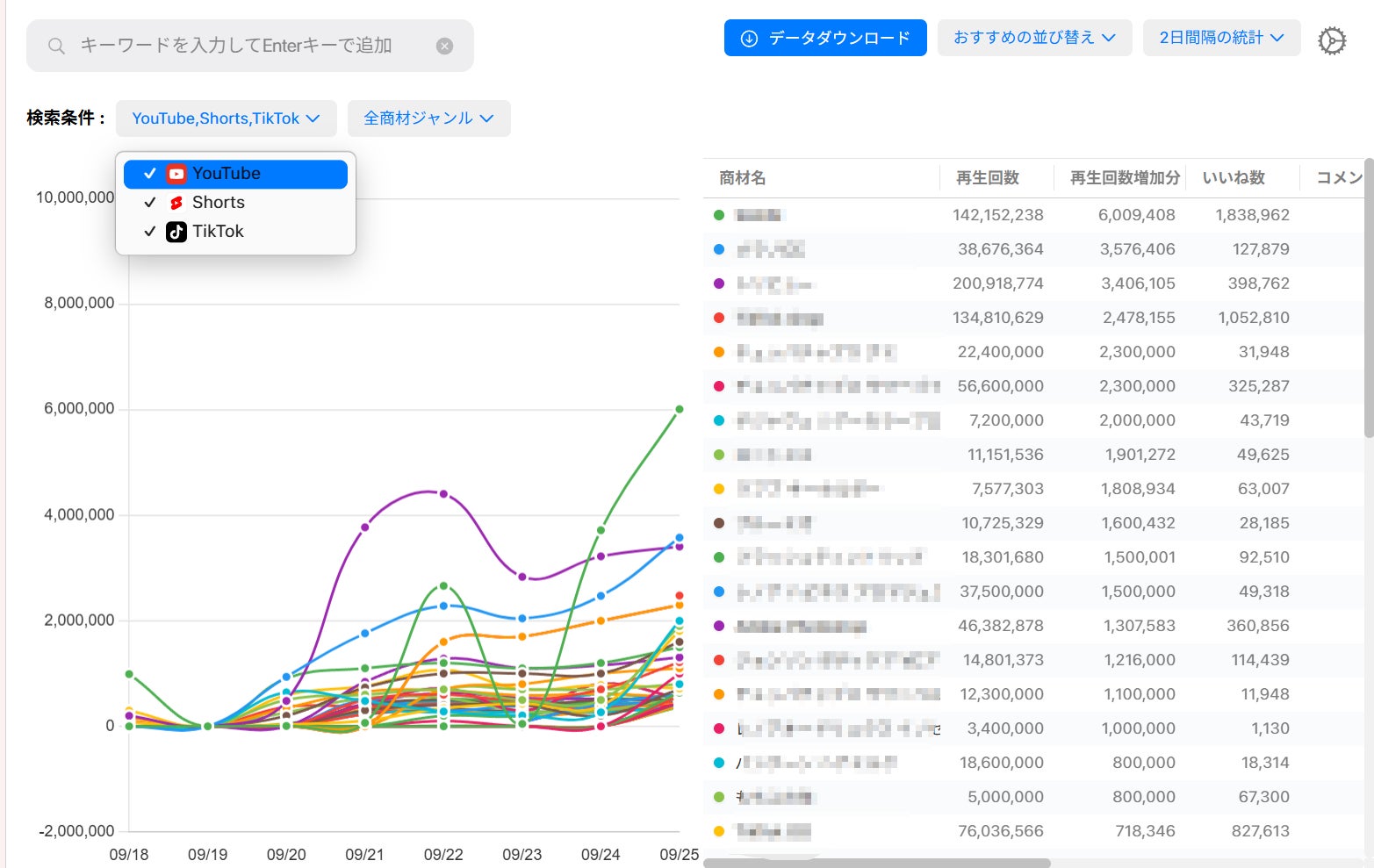This screenshot has width=1374, height=868.
Task: Open the YouTube,Shorts,TikTok platform dropdown
Action: point(227,118)
